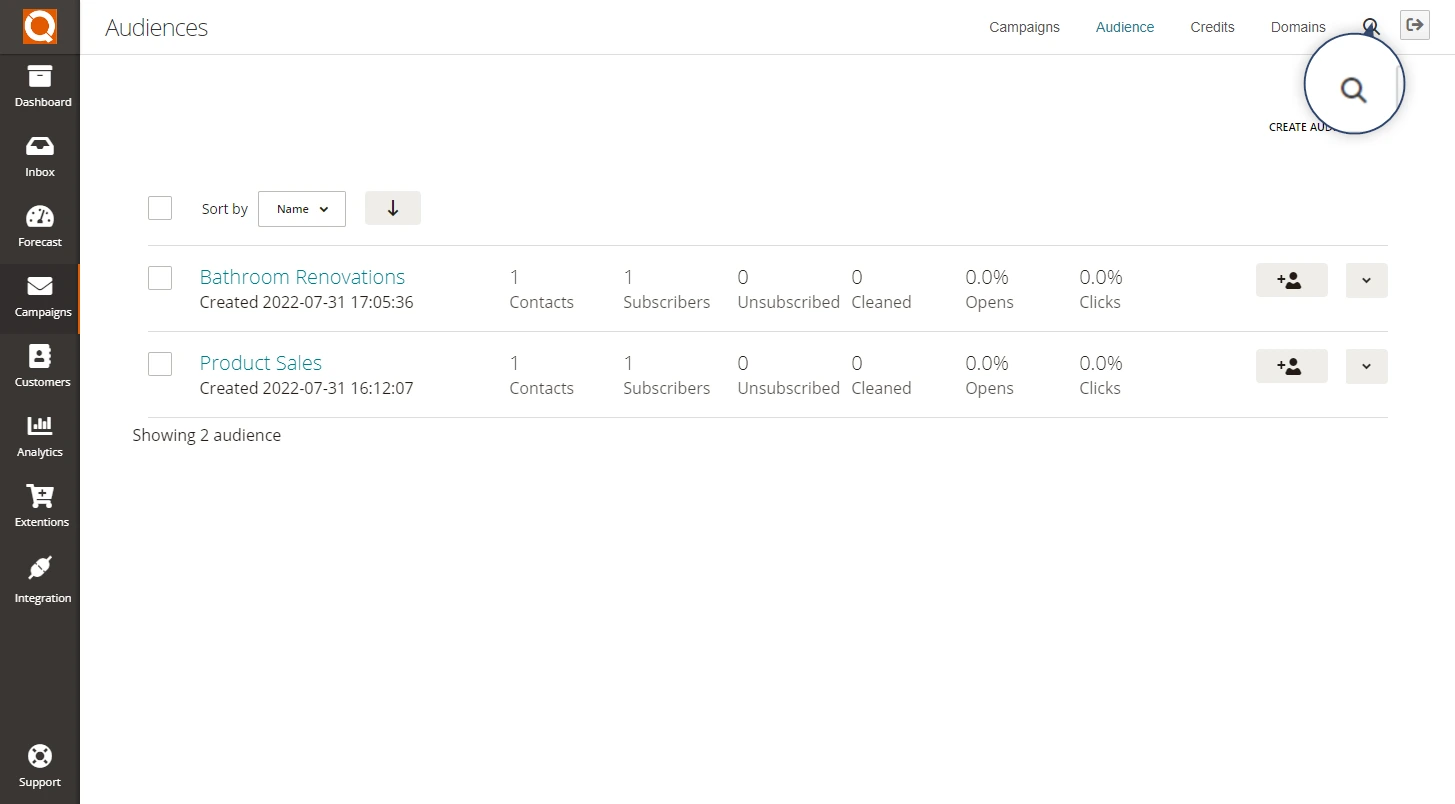Screen dimensions: 1455x804
Task: Switch to the Credits tab
Action: (1212, 27)
